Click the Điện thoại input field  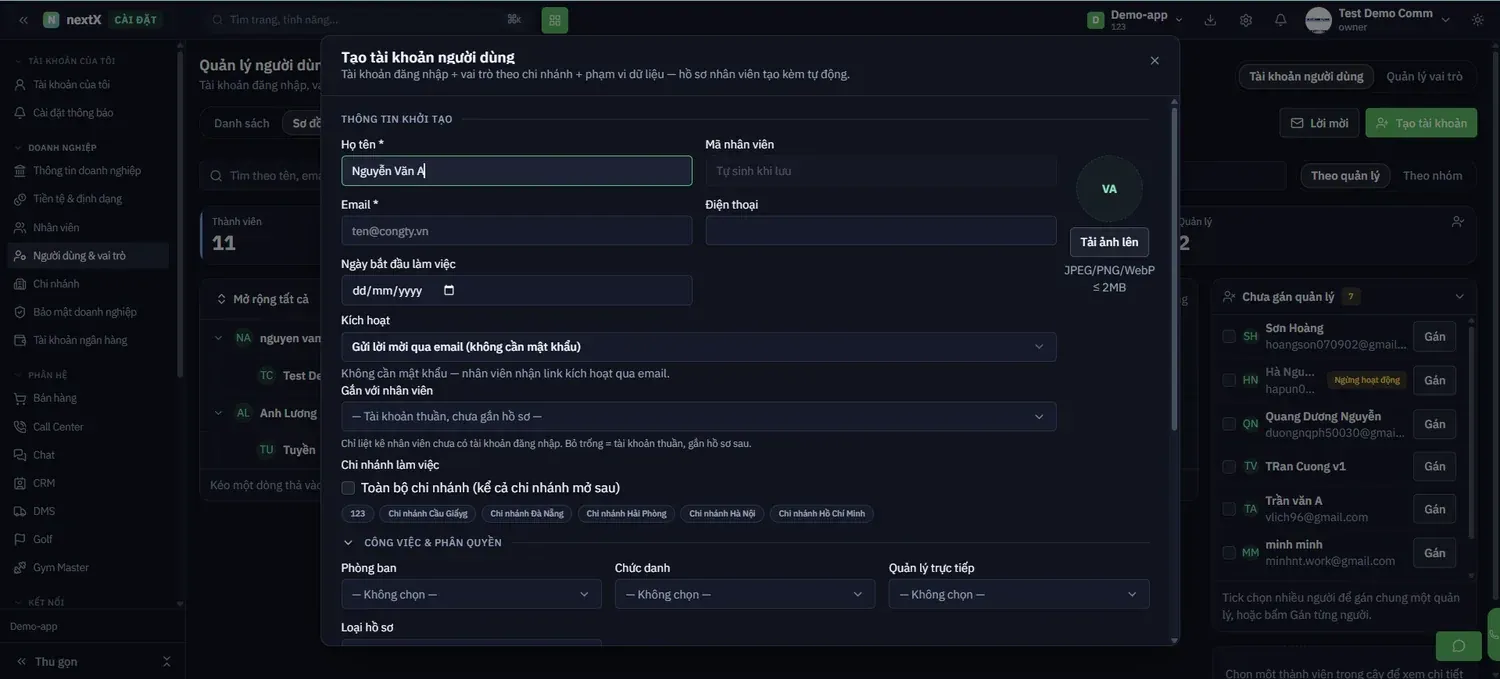click(x=881, y=231)
